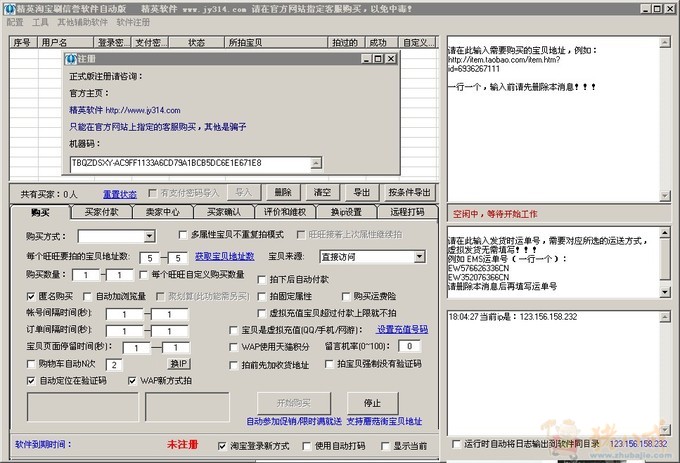Uncheck WAP新方式拍 checkbox
The image size is (680, 463).
[132, 381]
